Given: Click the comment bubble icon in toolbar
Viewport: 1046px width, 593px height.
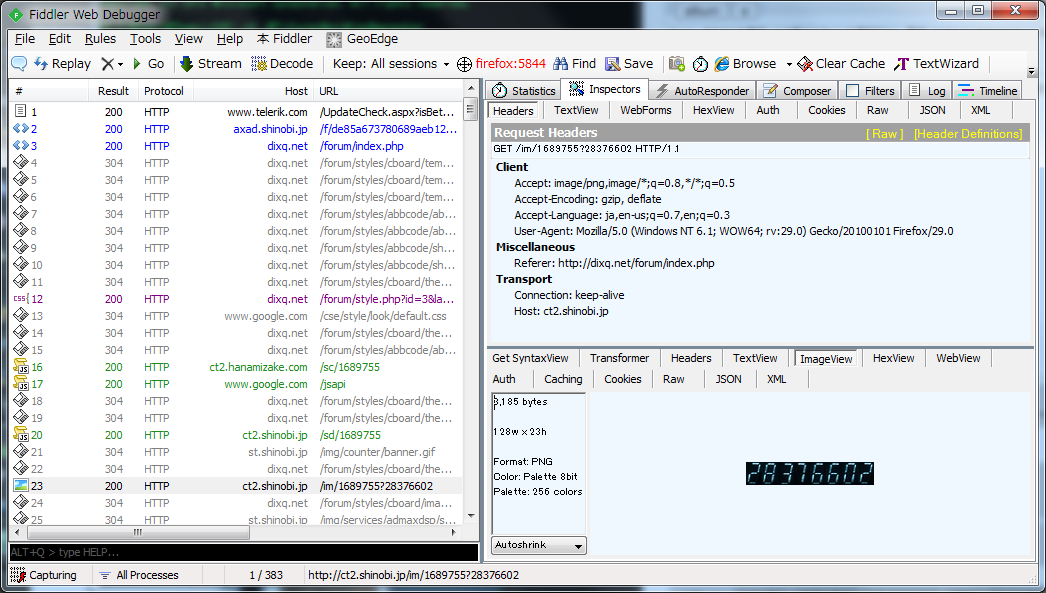Looking at the screenshot, I should point(19,64).
